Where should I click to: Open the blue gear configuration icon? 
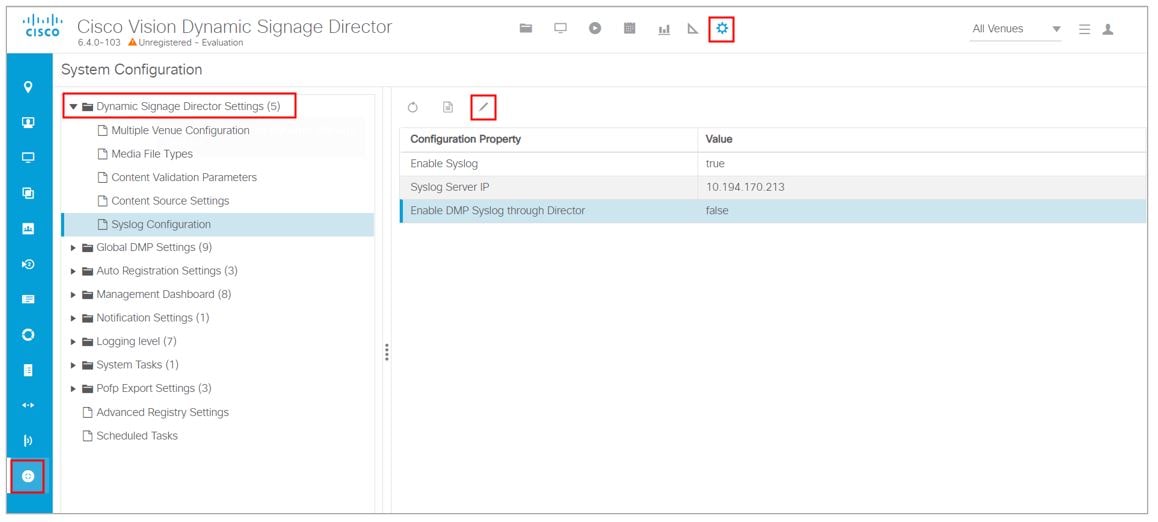[722, 29]
